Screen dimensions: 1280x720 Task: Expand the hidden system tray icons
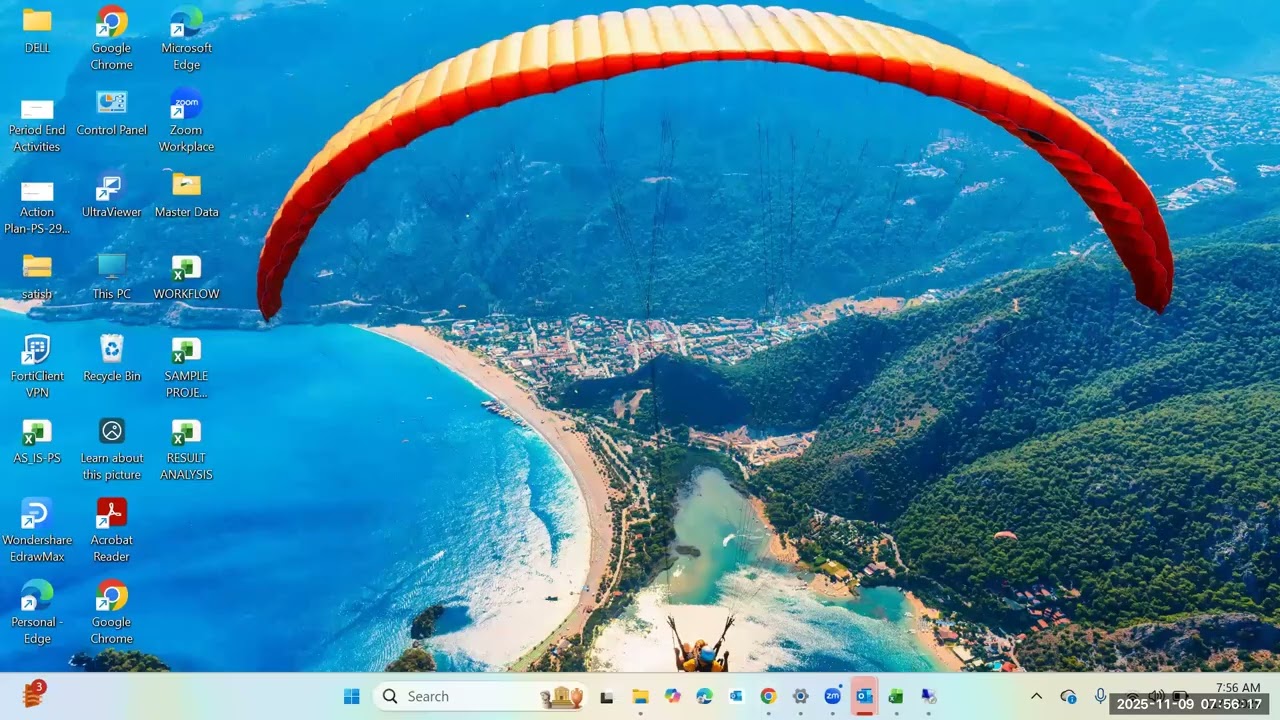[x=1036, y=696]
